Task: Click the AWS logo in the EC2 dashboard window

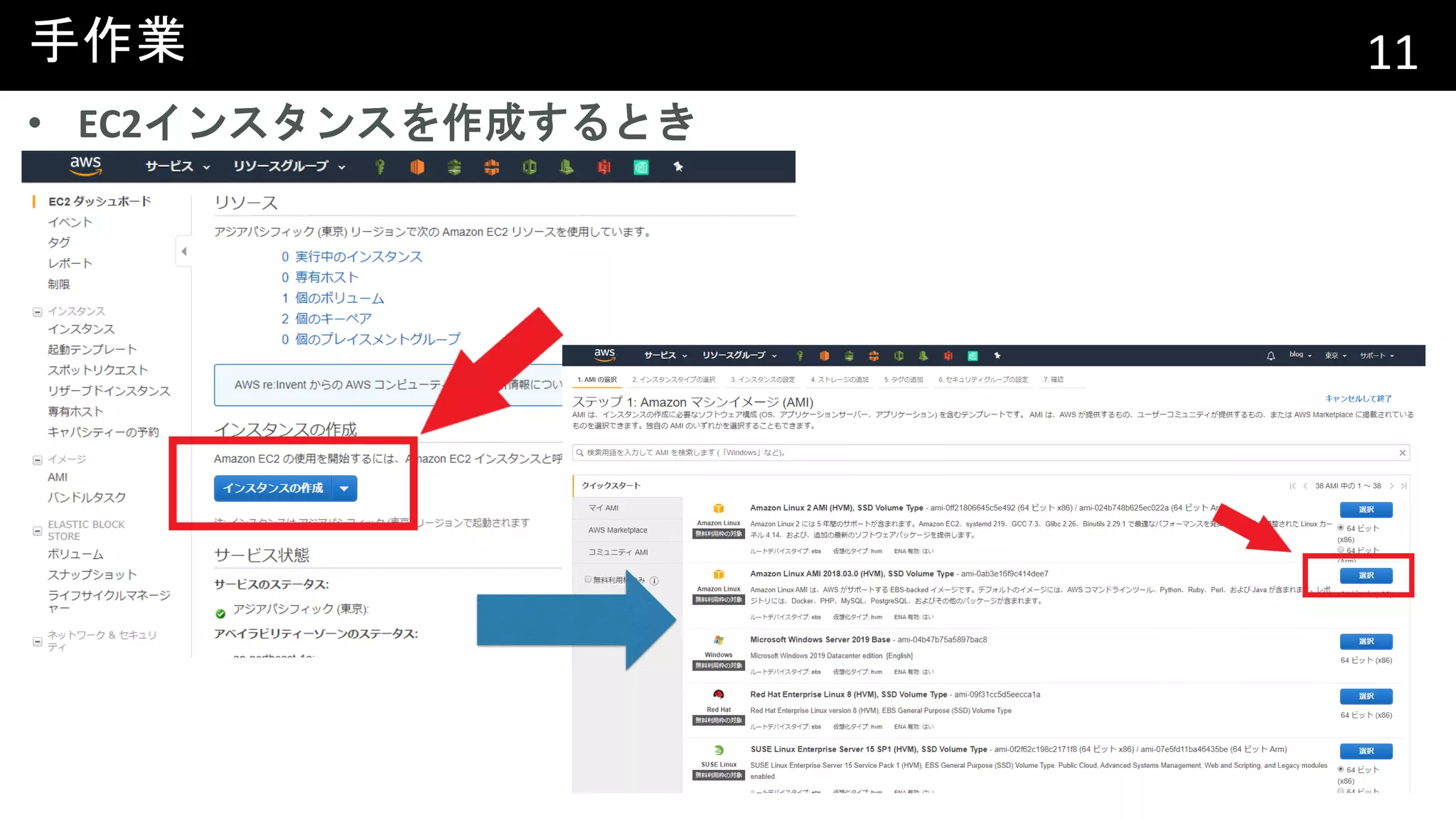Action: 85,166
